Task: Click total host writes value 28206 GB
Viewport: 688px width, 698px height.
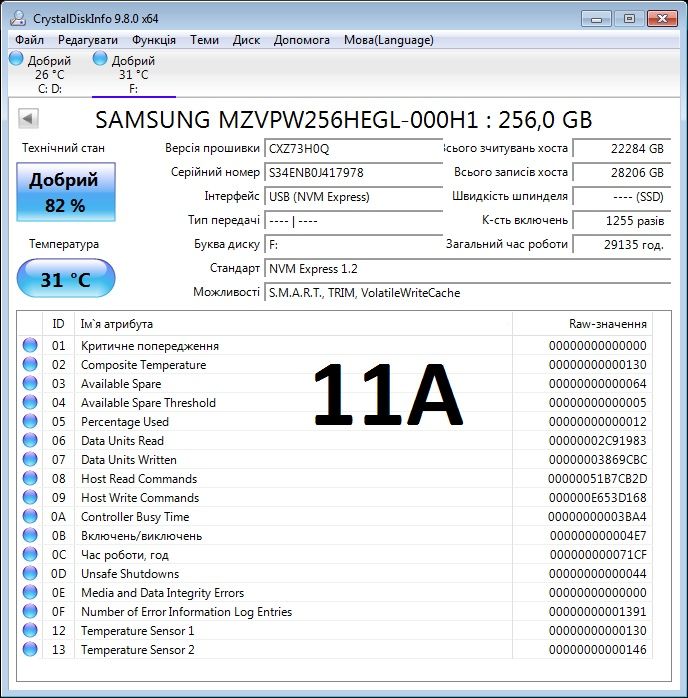Action: 621,172
